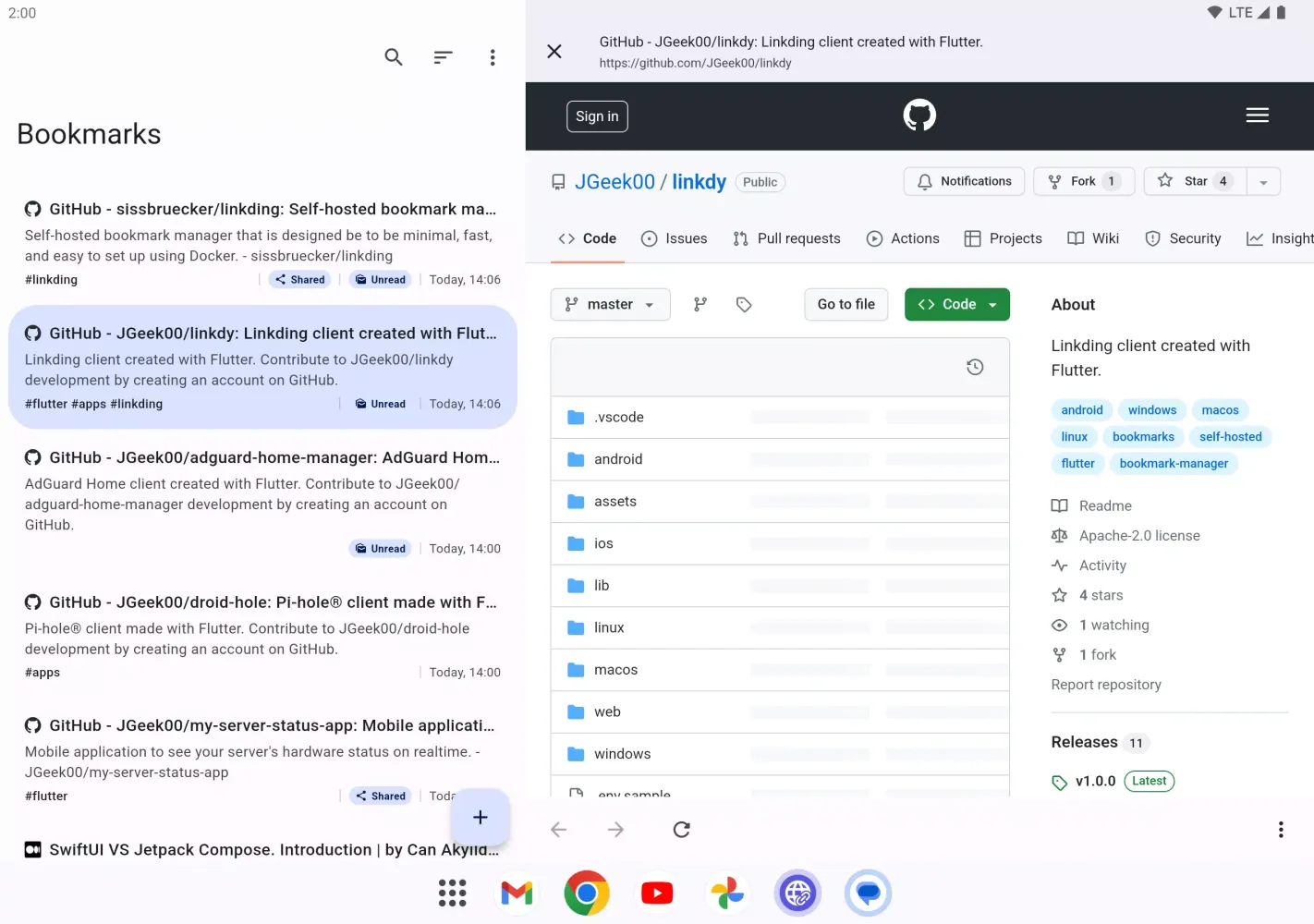Screen dimensions: 1314x924
Task: Launch Gmail from the taskbar
Action: click(517, 893)
